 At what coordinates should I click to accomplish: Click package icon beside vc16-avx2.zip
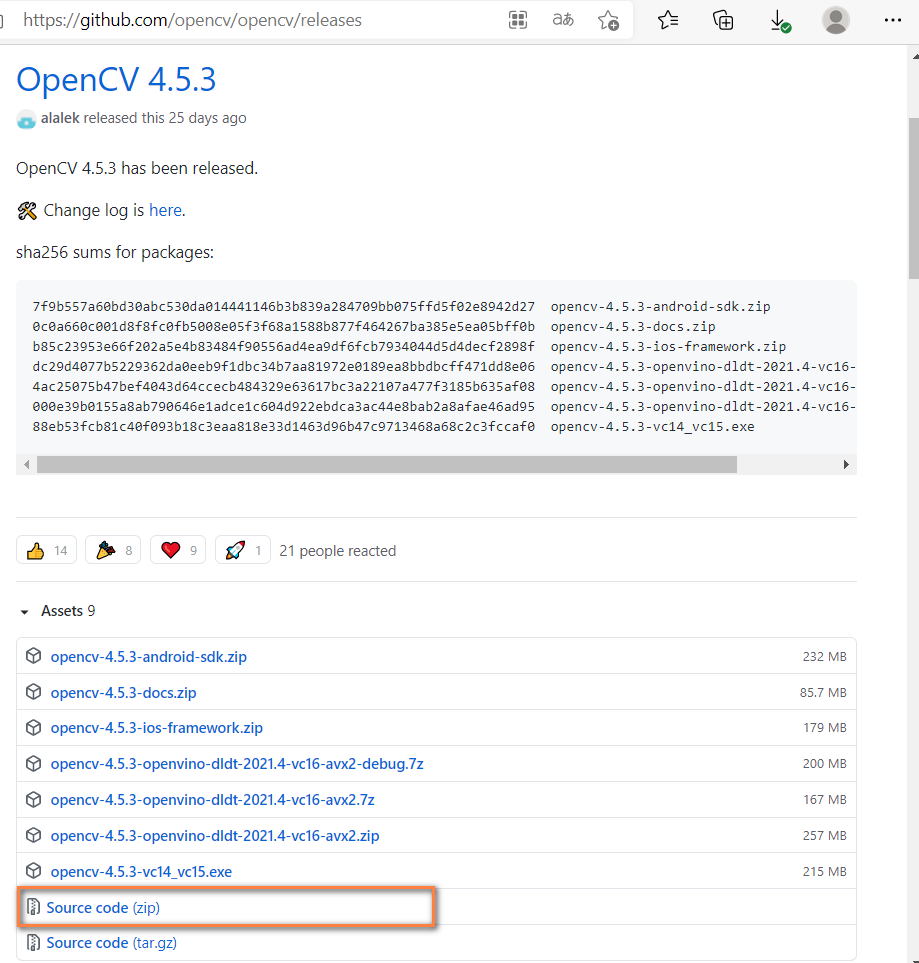33,835
